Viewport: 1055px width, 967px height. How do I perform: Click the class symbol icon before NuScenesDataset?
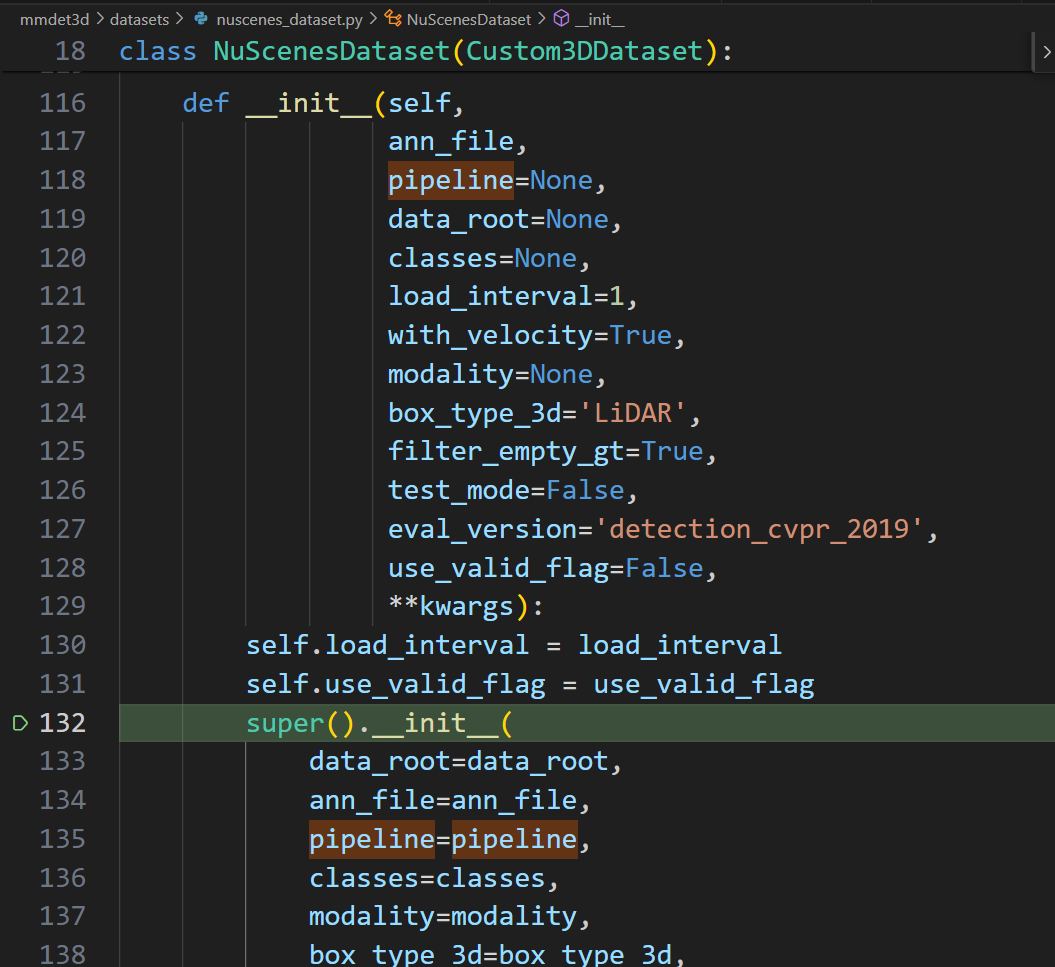tap(393, 19)
